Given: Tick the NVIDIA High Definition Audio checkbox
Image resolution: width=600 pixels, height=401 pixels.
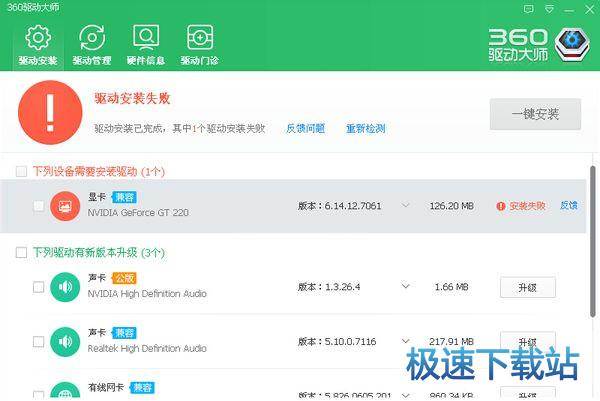Looking at the screenshot, I should 39,287.
